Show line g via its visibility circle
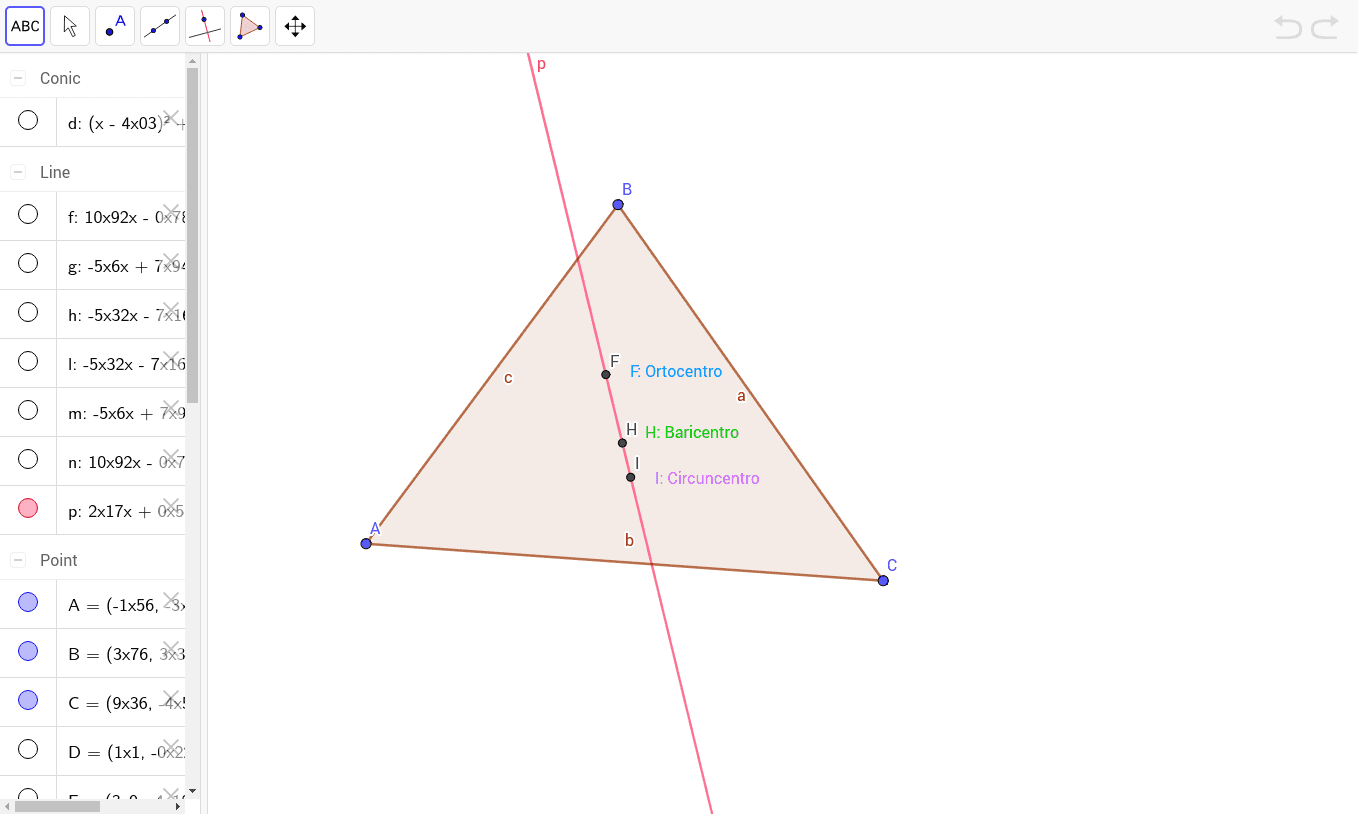Image resolution: width=1359 pixels, height=816 pixels. point(28,263)
